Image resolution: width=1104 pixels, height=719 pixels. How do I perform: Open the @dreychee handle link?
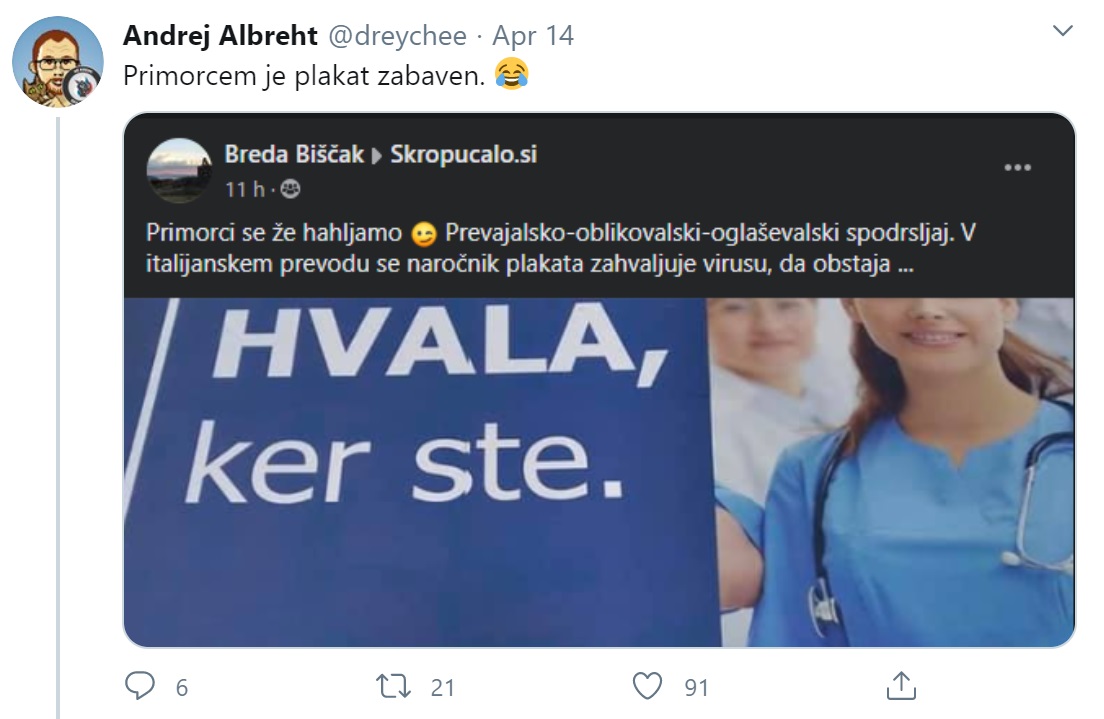398,35
